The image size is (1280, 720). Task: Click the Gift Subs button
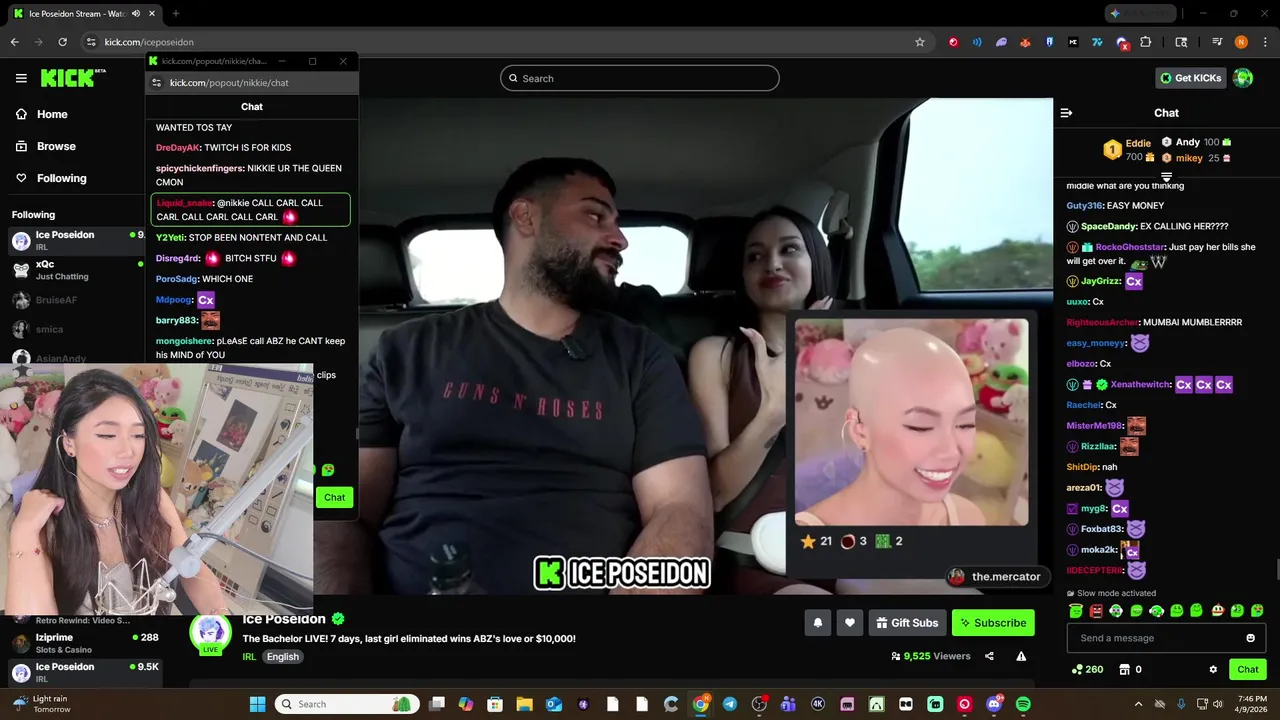tap(907, 623)
